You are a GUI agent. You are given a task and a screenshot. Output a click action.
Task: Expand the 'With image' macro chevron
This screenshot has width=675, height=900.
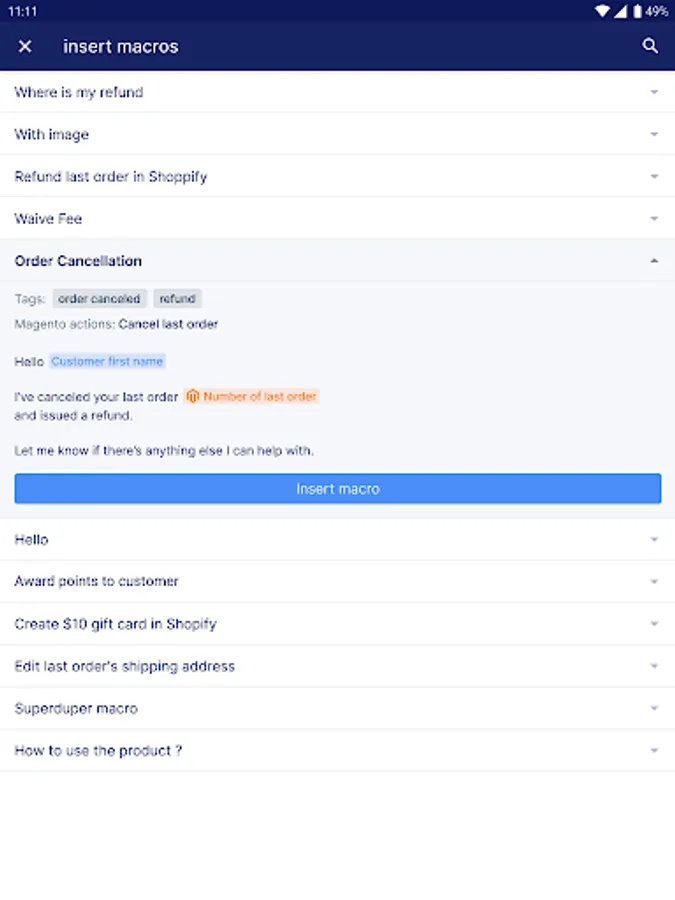coord(654,134)
